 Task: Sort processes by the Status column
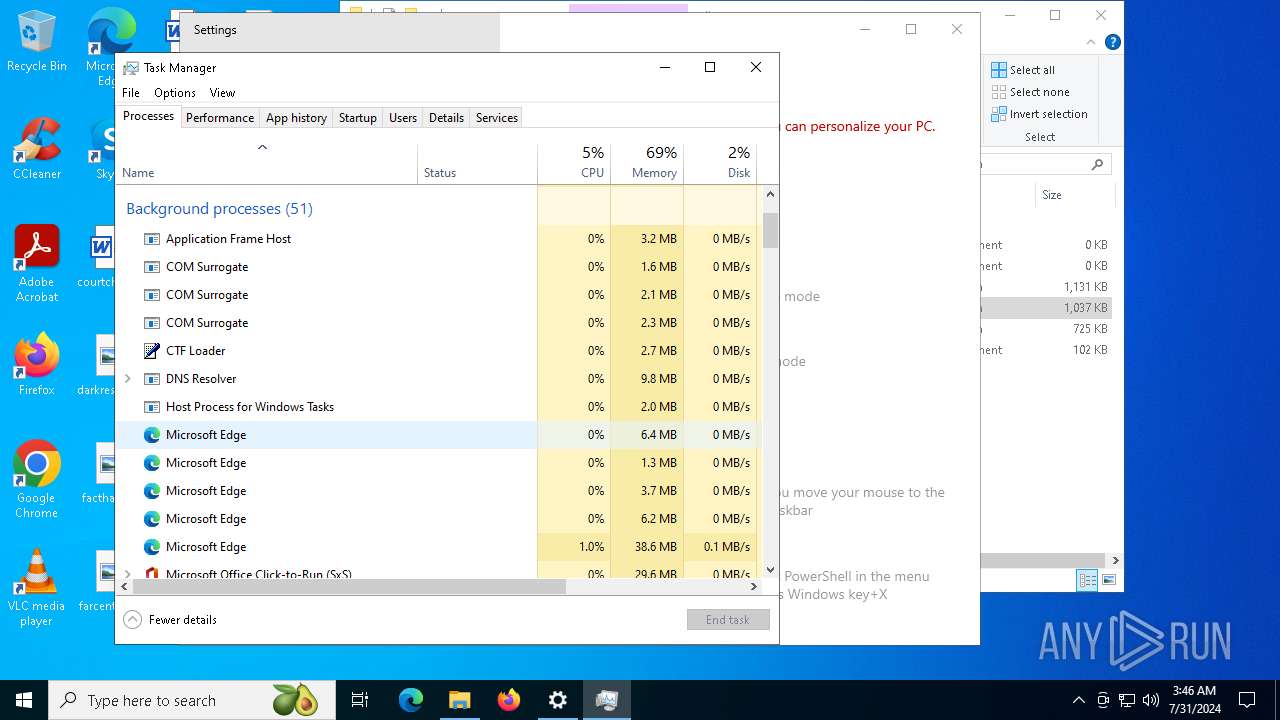[477, 164]
